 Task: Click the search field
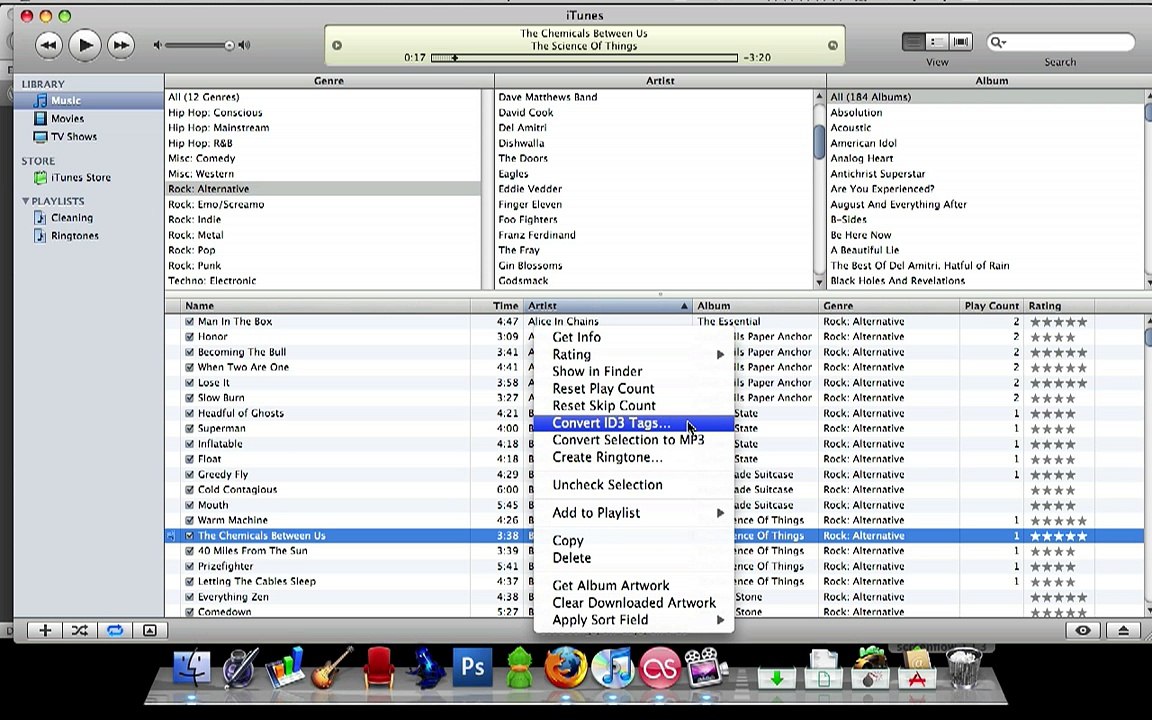(1060, 43)
